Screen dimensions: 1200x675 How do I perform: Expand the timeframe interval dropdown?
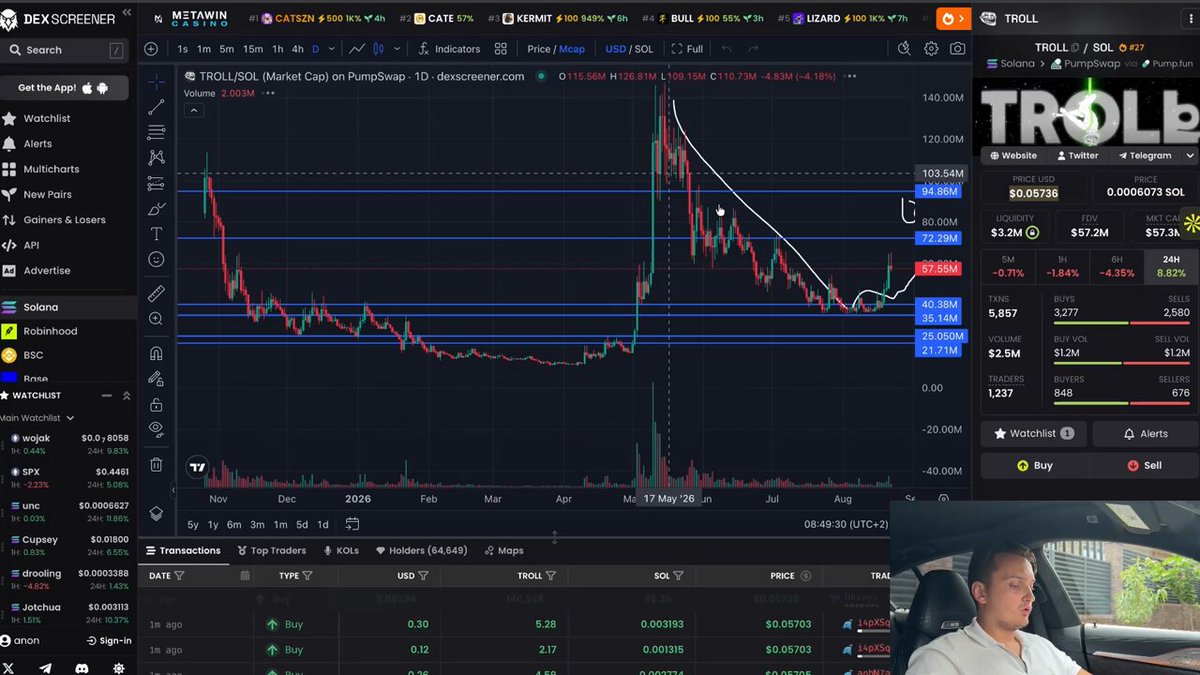(x=330, y=49)
